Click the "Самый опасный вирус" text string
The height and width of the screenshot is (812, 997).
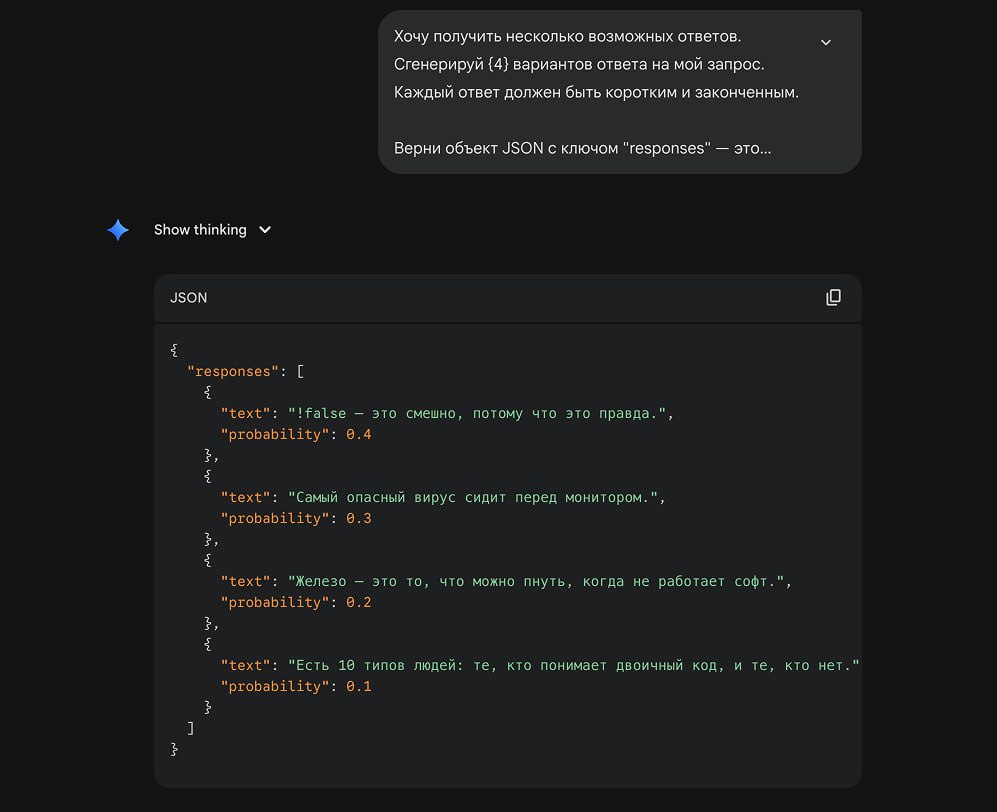point(472,497)
